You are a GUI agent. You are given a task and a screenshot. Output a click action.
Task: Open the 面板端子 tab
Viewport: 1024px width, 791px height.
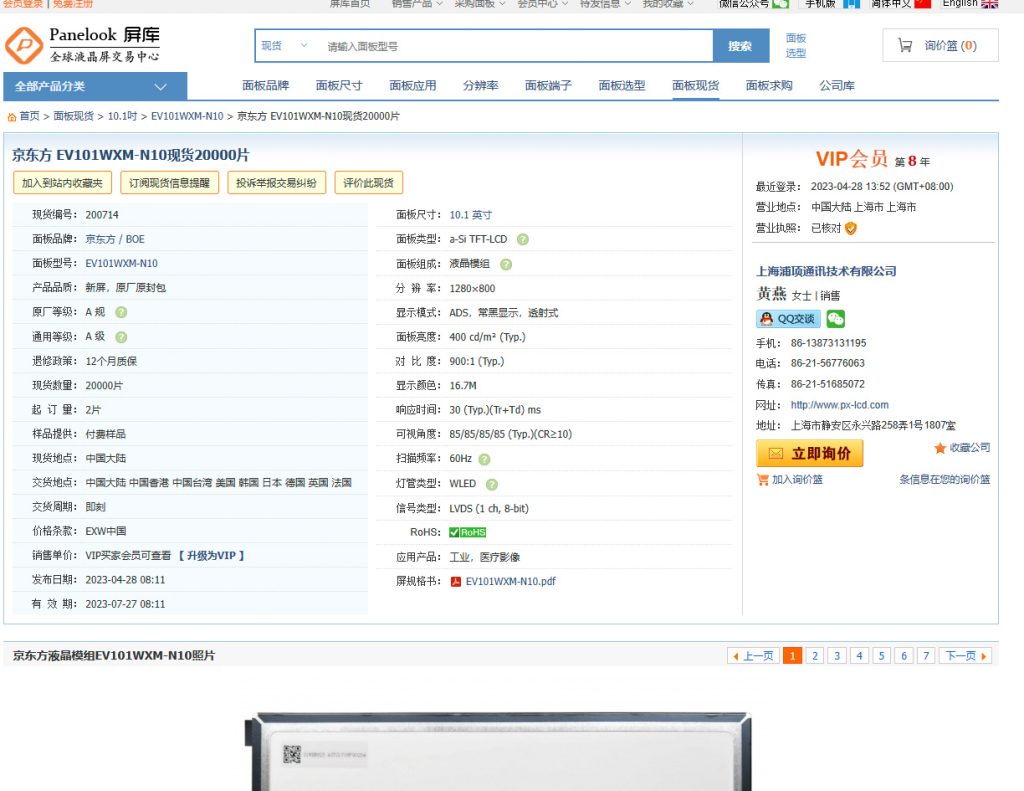[549, 86]
